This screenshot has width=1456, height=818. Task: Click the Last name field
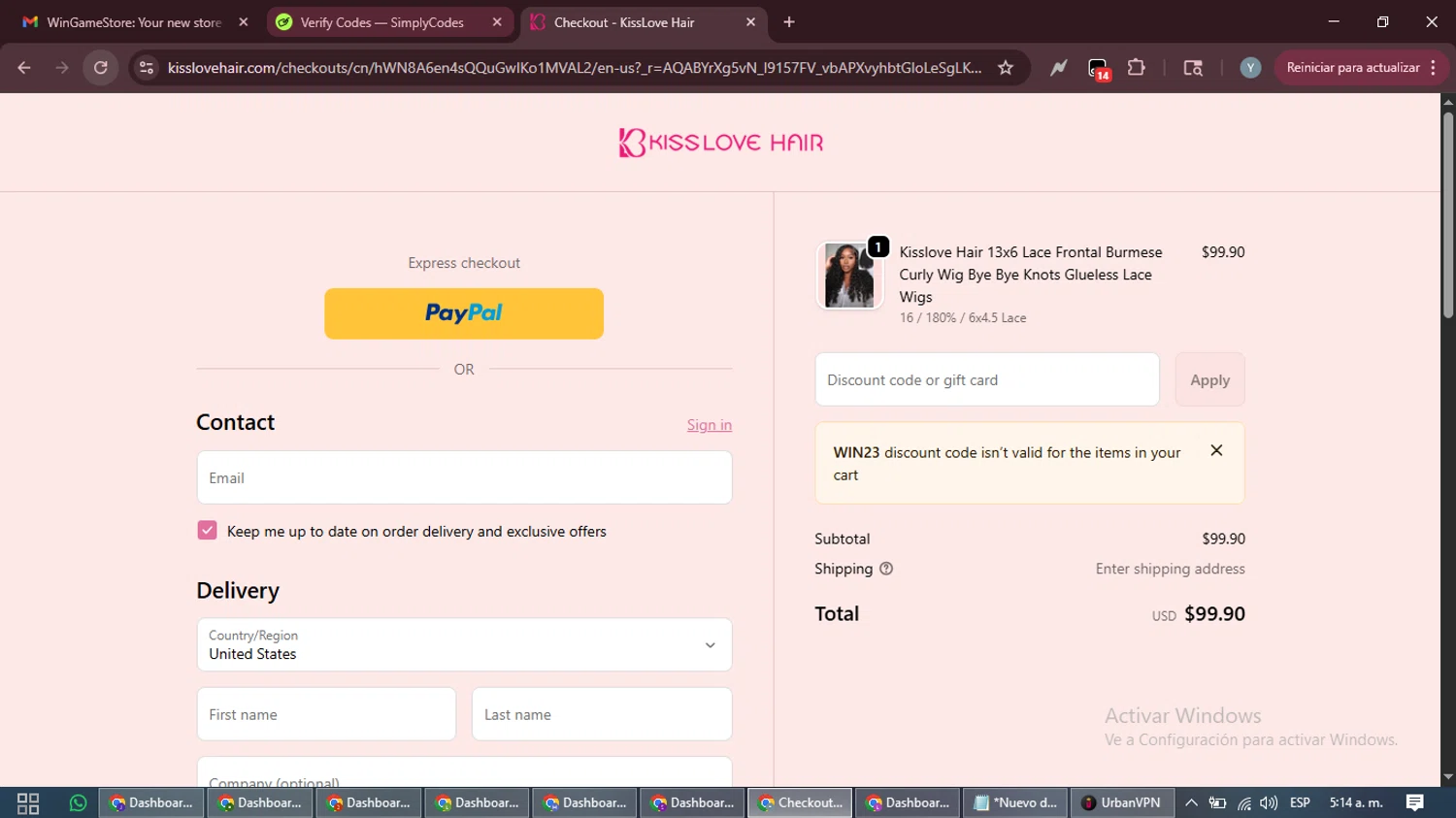coord(602,714)
